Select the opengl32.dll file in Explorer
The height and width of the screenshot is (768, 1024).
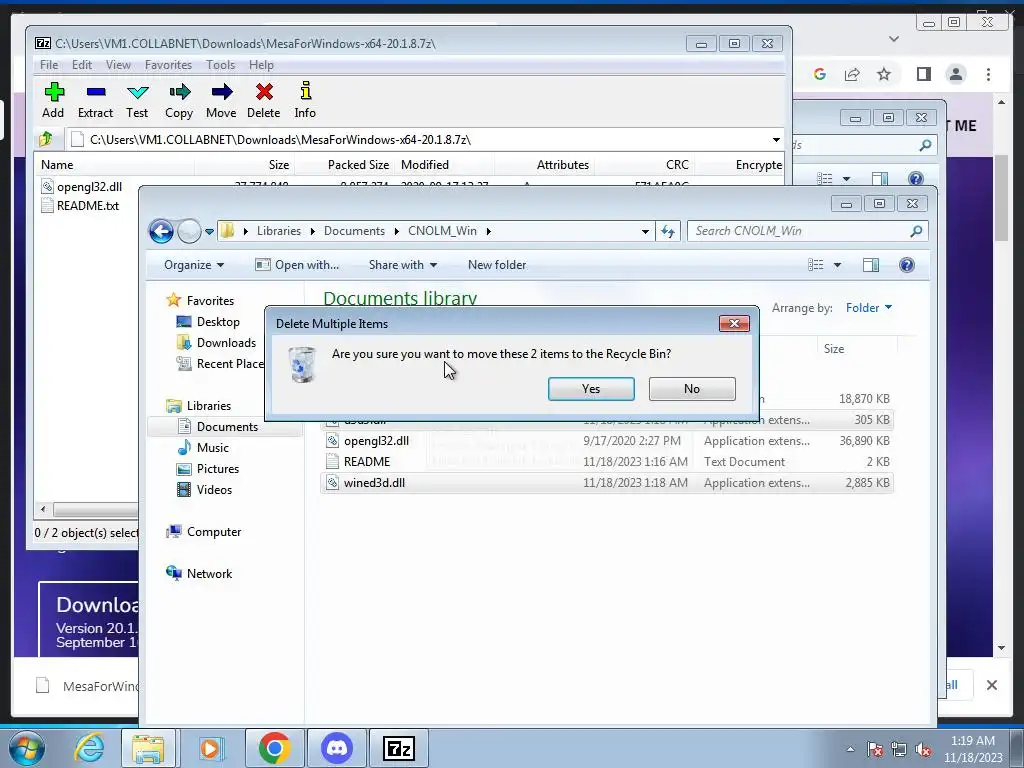click(607, 441)
